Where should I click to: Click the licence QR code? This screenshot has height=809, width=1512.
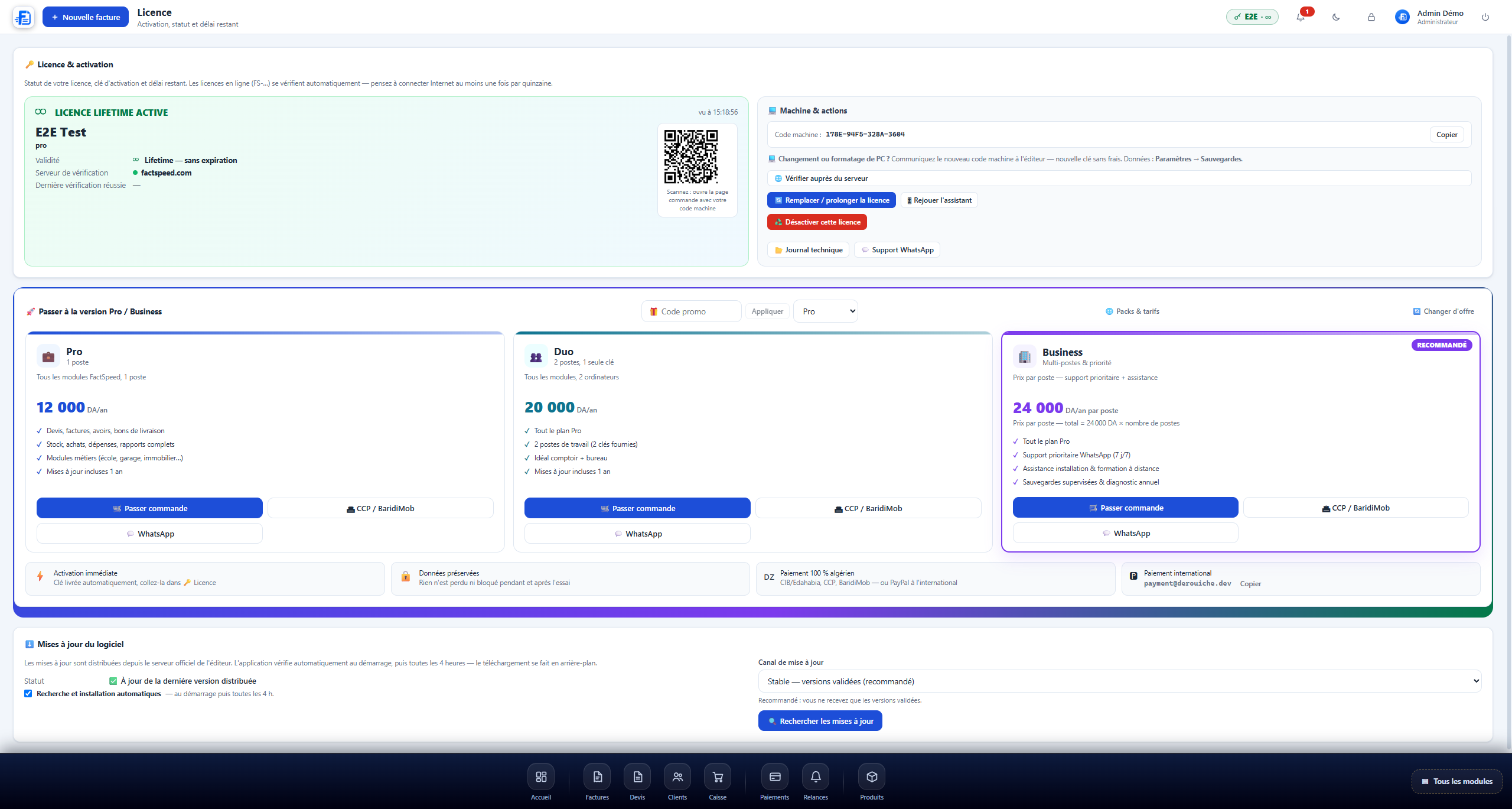691,157
